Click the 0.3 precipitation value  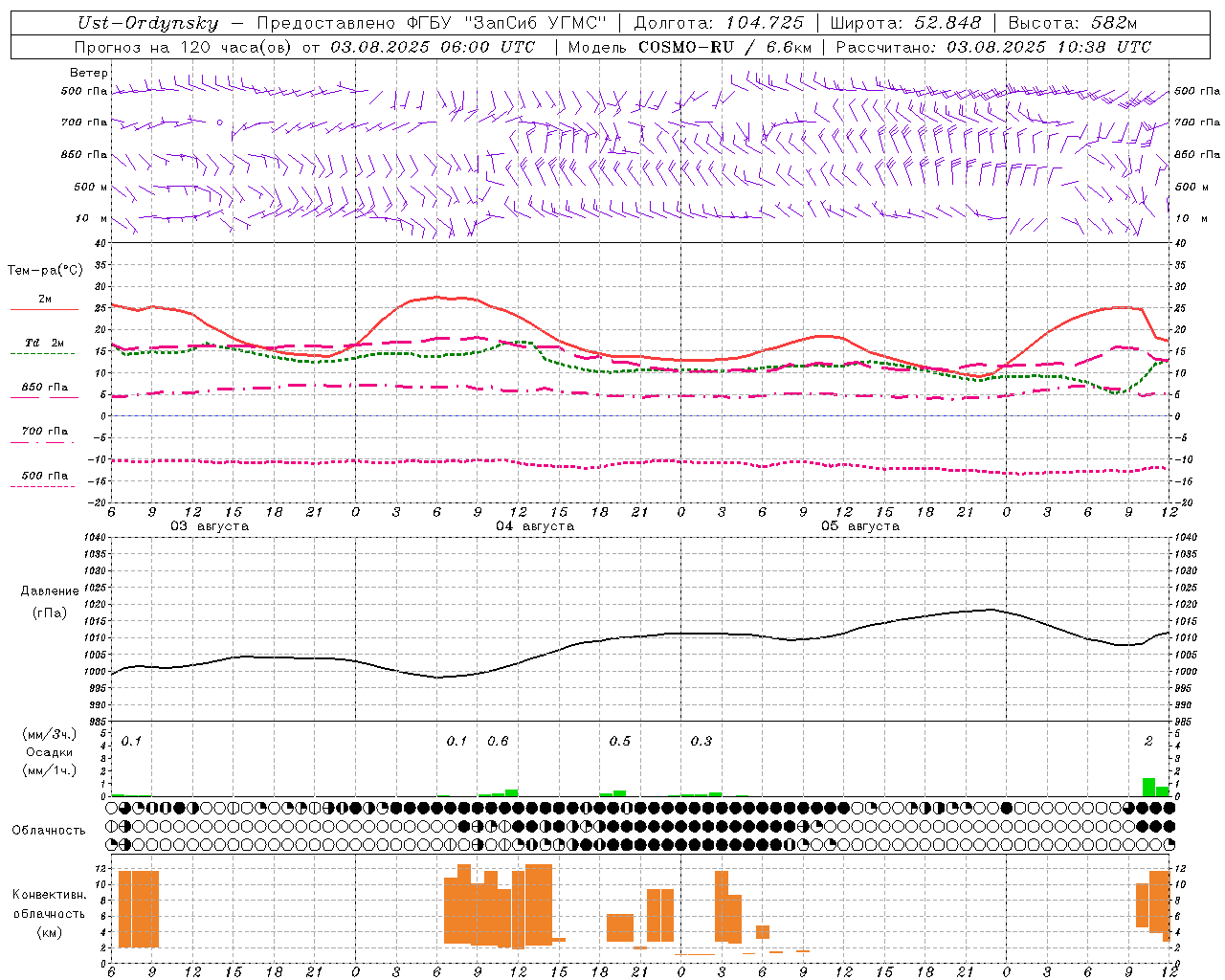[x=702, y=741]
